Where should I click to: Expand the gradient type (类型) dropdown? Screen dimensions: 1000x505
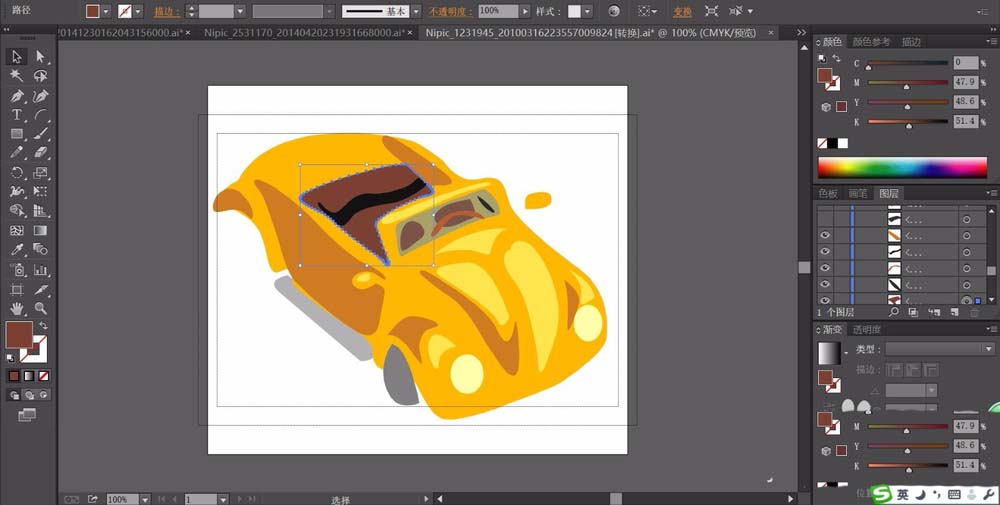(x=988, y=349)
